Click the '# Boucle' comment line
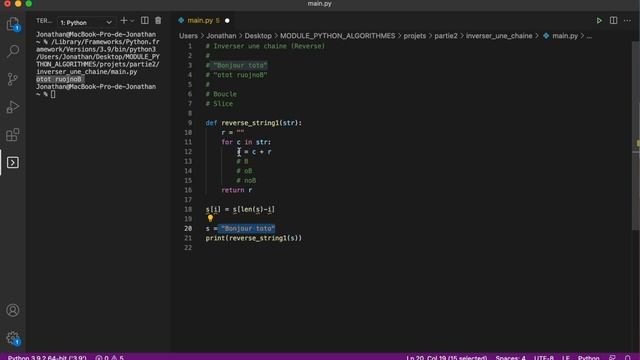The height and width of the screenshot is (360, 640). pyautogui.click(x=221, y=94)
